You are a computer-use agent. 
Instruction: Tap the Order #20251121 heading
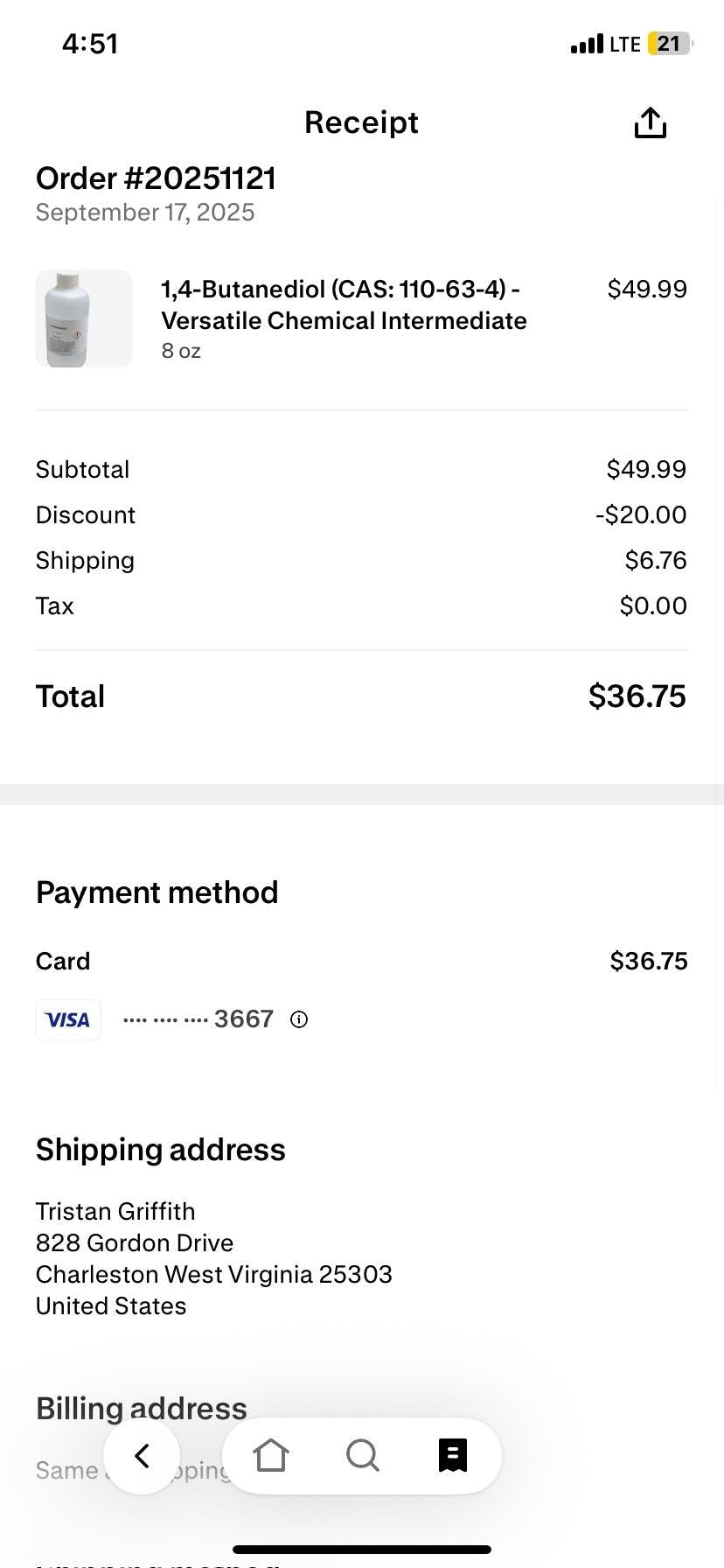(x=156, y=178)
